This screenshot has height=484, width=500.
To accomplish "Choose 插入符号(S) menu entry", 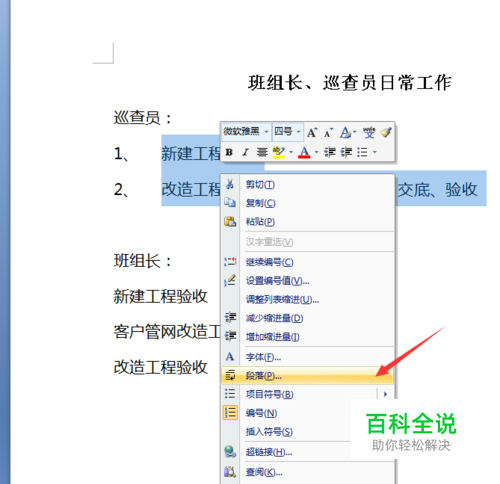I will click(x=269, y=432).
